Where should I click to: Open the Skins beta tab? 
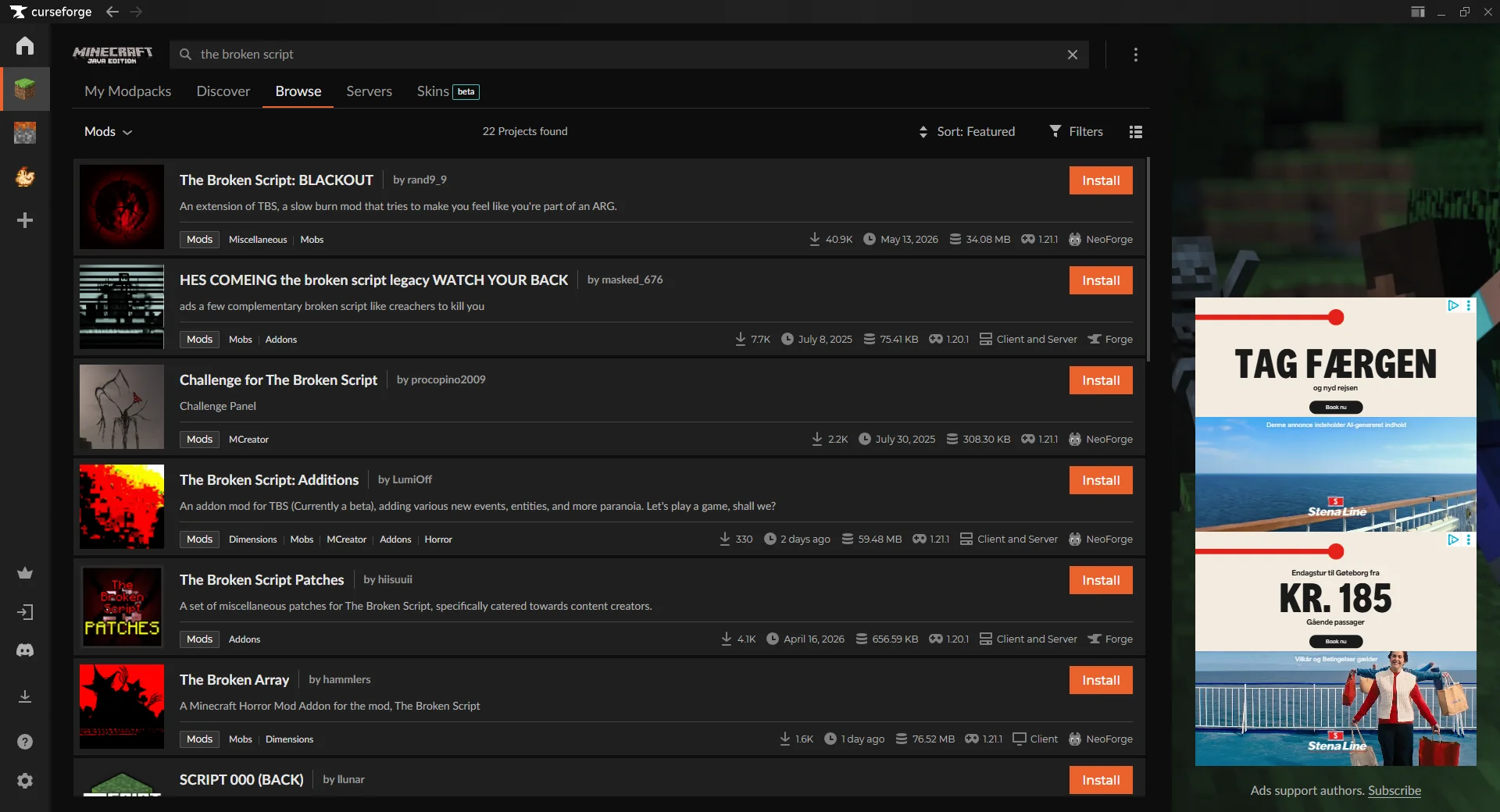[x=448, y=91]
